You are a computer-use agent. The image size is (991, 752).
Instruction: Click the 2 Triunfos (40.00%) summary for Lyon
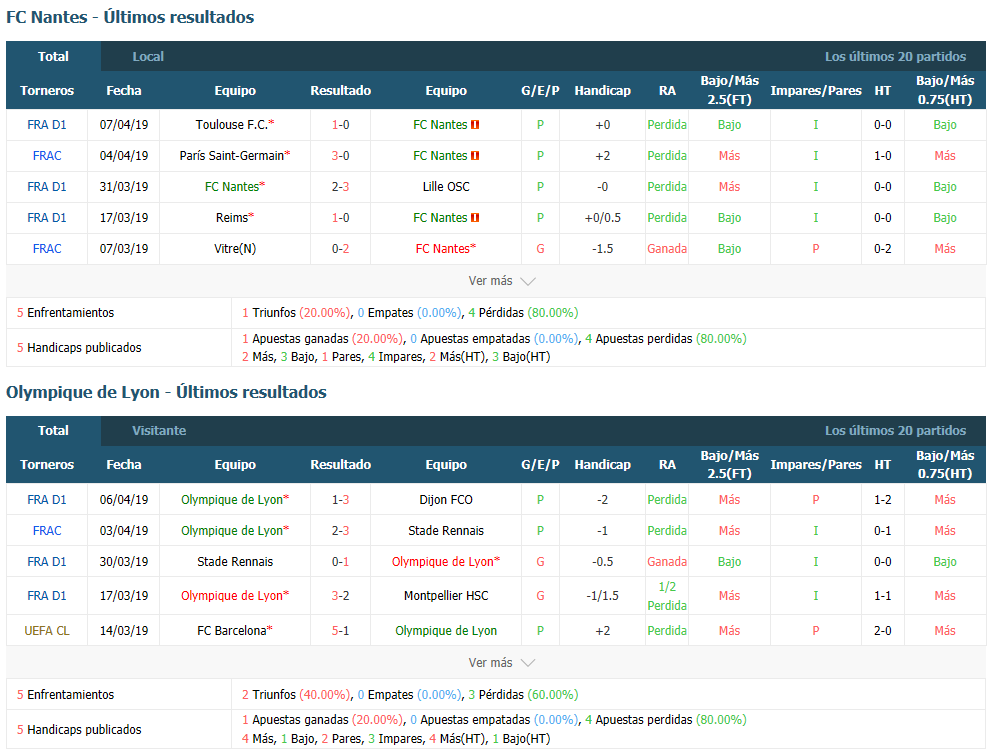tap(296, 695)
